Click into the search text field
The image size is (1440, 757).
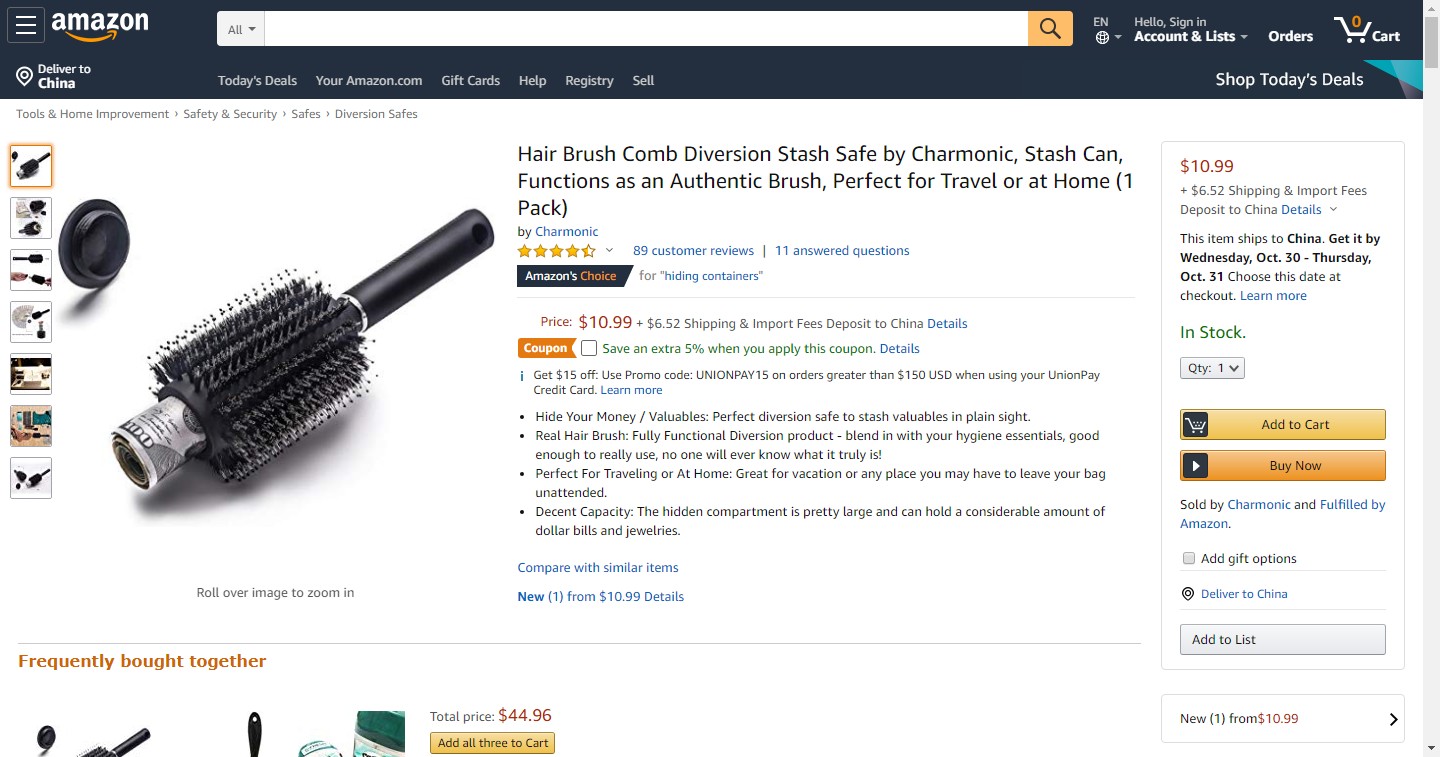[646, 29]
